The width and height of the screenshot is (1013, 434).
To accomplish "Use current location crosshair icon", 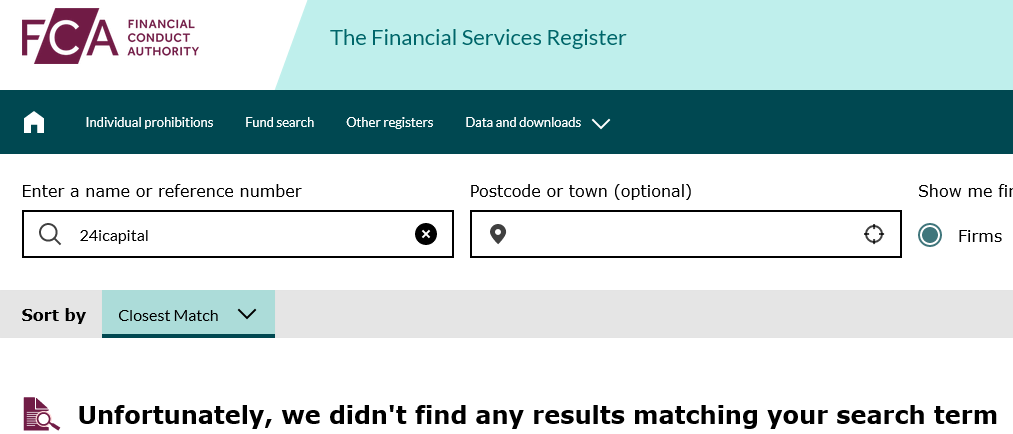I will [x=873, y=234].
